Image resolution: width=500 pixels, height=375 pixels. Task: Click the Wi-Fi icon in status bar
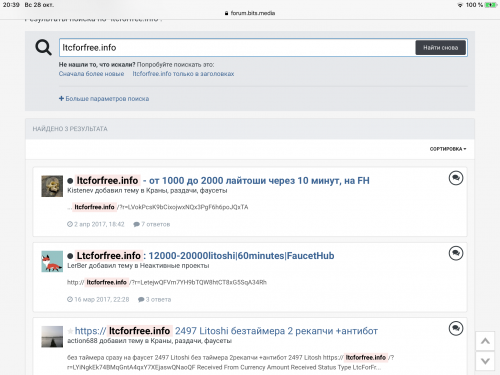point(460,5)
